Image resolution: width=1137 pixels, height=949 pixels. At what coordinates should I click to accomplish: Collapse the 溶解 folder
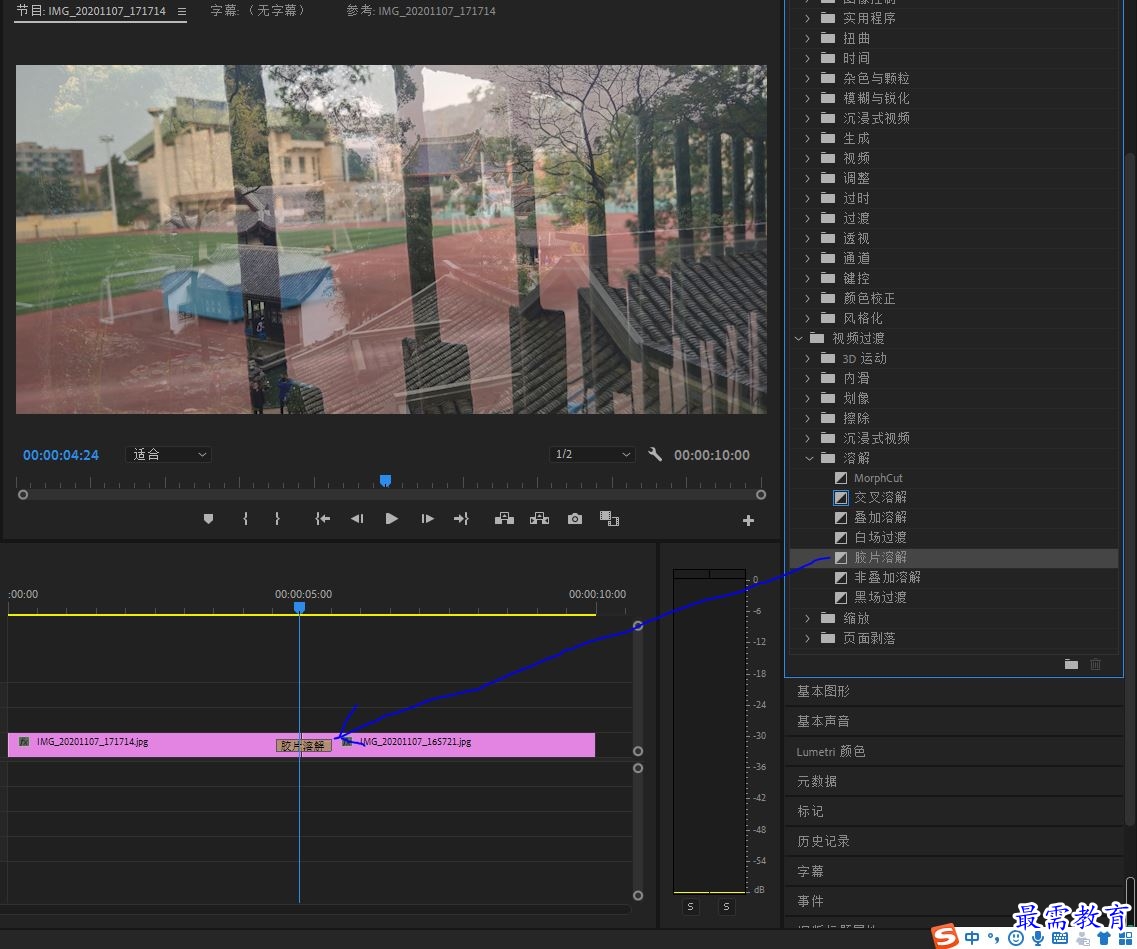[x=809, y=458]
